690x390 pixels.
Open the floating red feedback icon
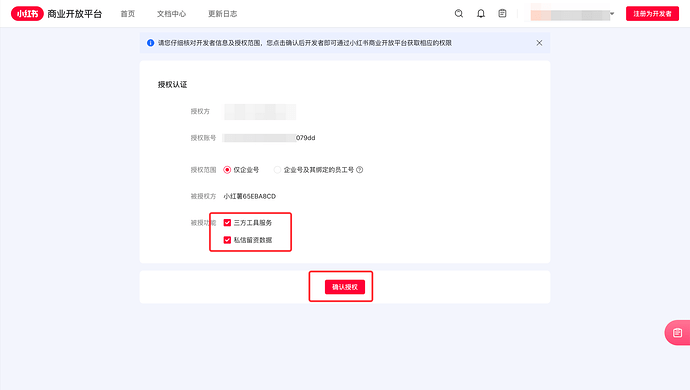(x=677, y=332)
